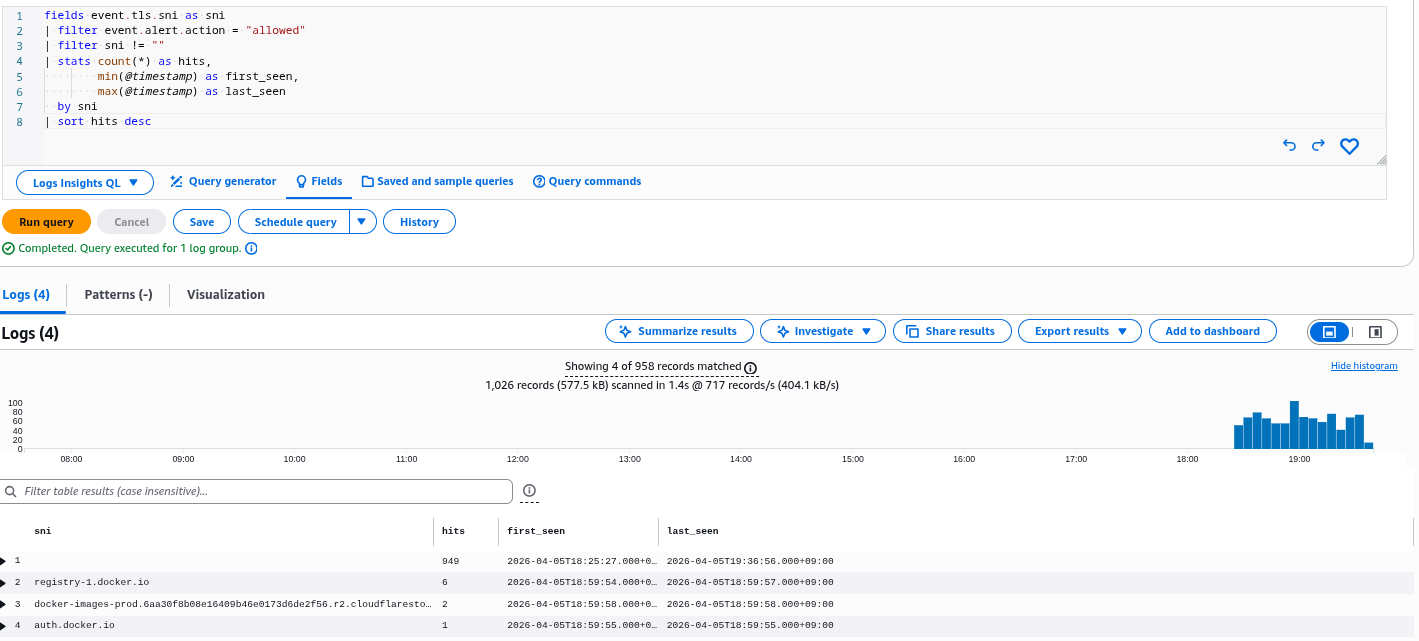
Task: Switch to the Visualization tab
Action: [x=226, y=295]
